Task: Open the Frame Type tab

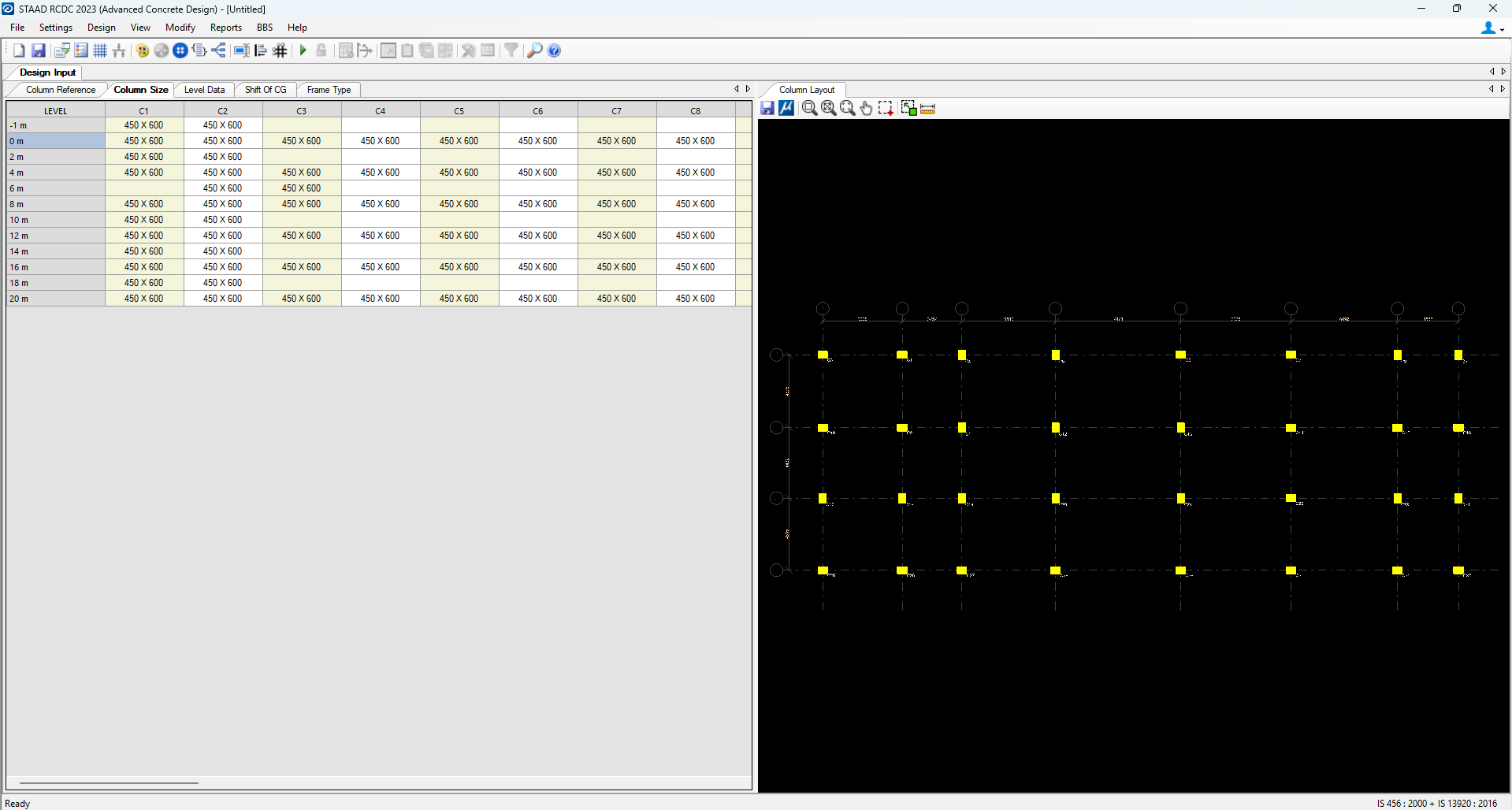Action: [x=329, y=90]
